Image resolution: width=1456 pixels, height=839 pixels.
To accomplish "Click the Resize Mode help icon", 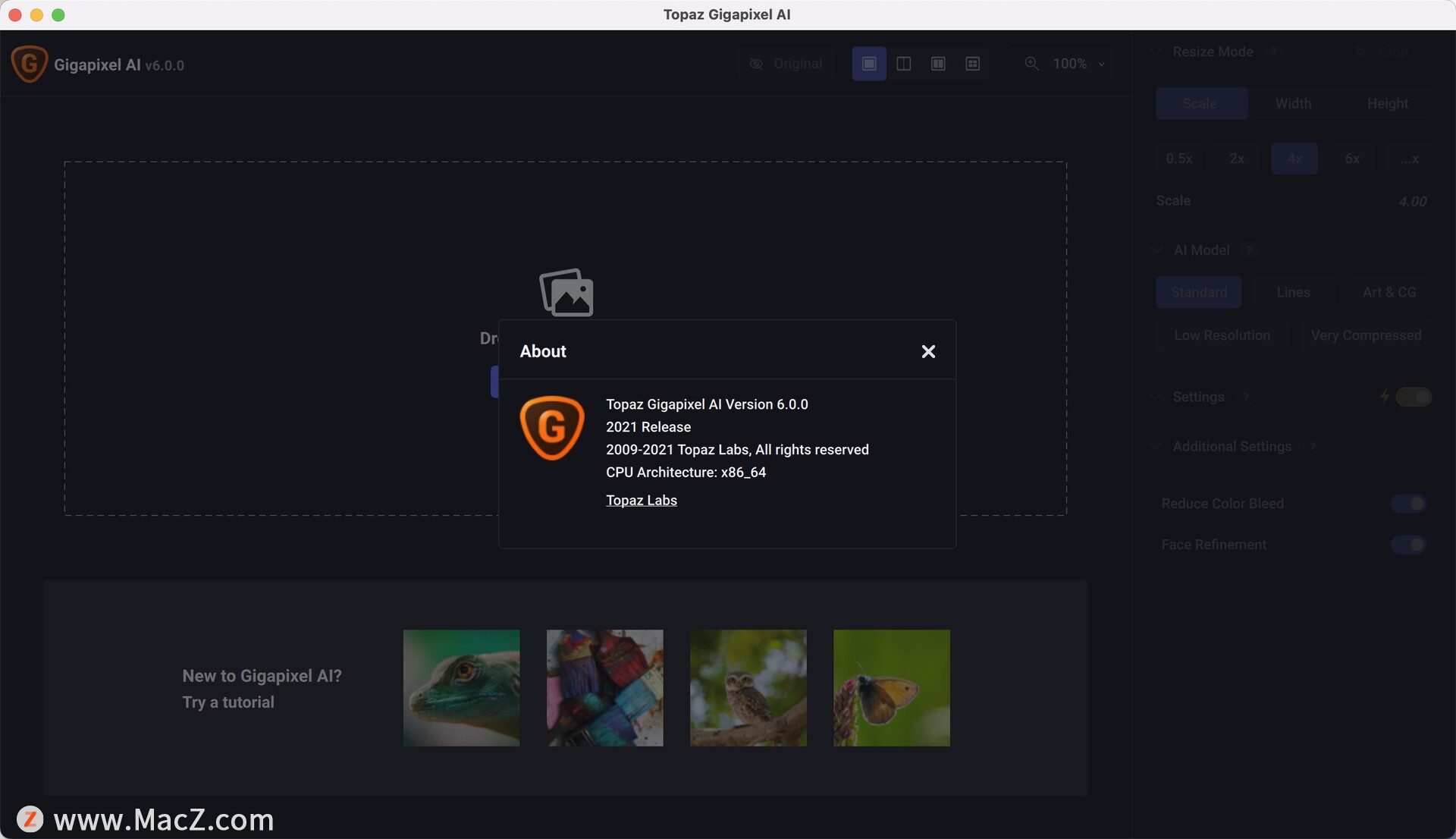I will click(1274, 52).
